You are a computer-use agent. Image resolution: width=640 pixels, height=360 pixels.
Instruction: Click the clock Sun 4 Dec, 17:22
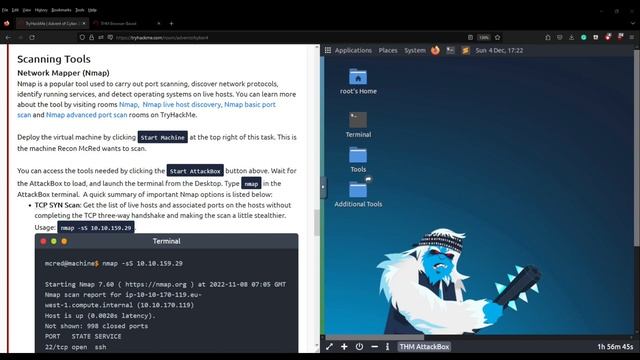(499, 50)
